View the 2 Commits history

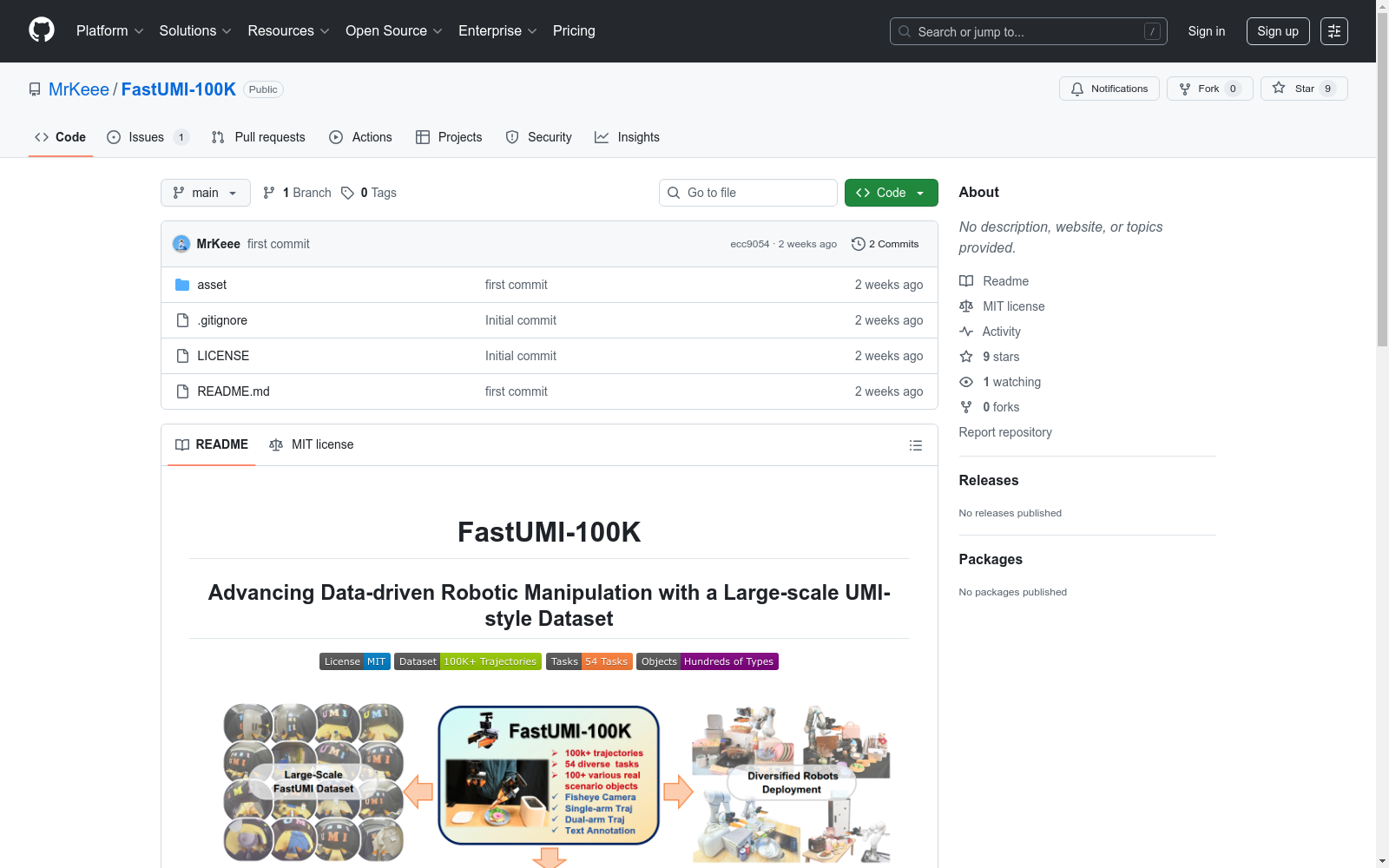[x=885, y=244]
